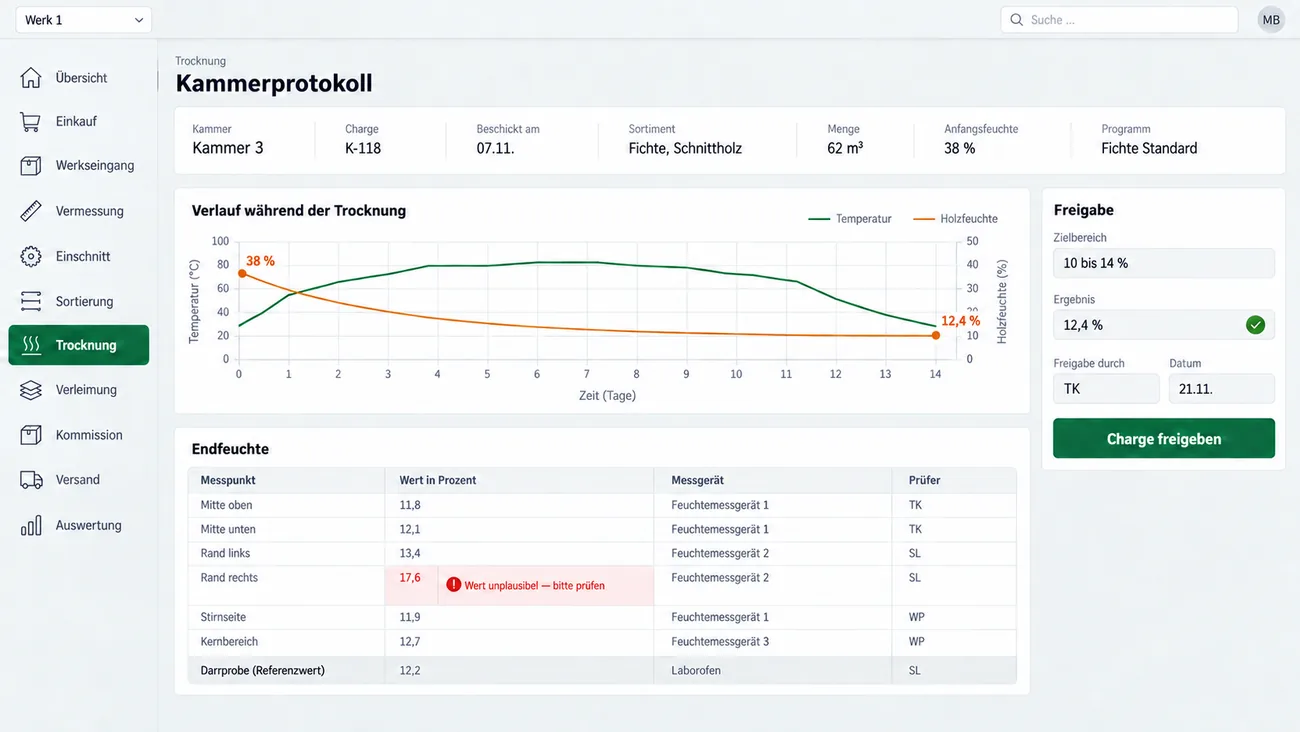The image size is (1300, 732).
Task: Click the Übersicht home icon
Action: click(x=31, y=78)
